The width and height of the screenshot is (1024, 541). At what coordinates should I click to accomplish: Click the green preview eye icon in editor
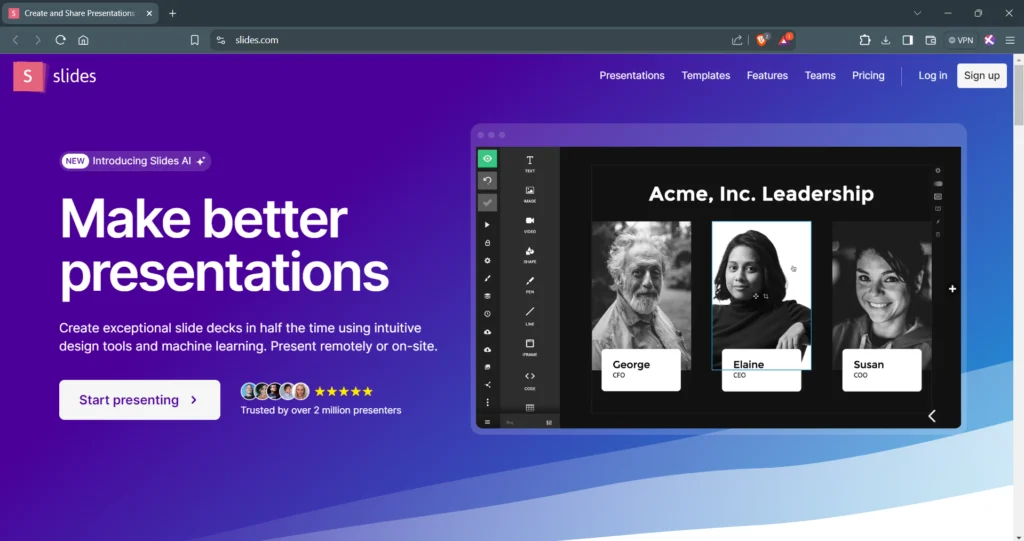(487, 159)
